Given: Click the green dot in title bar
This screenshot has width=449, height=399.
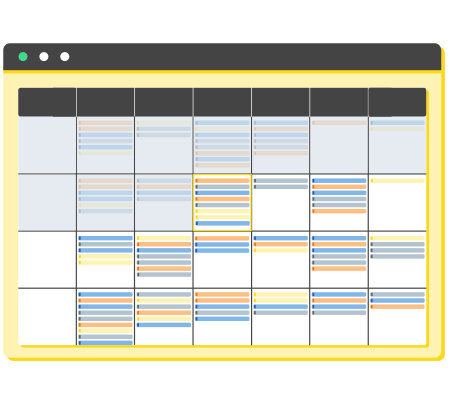Looking at the screenshot, I should click(23, 57).
